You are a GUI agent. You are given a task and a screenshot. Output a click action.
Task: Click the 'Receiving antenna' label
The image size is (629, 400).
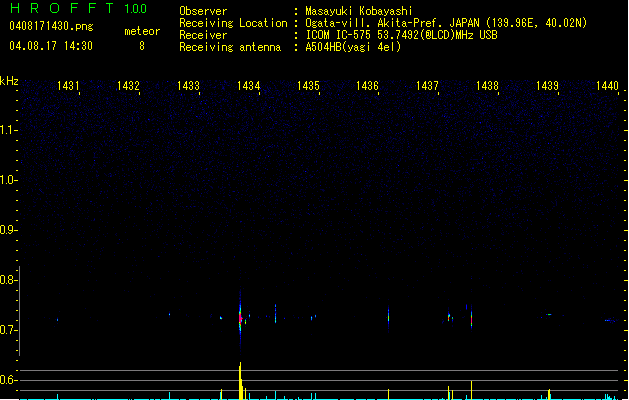pos(230,47)
